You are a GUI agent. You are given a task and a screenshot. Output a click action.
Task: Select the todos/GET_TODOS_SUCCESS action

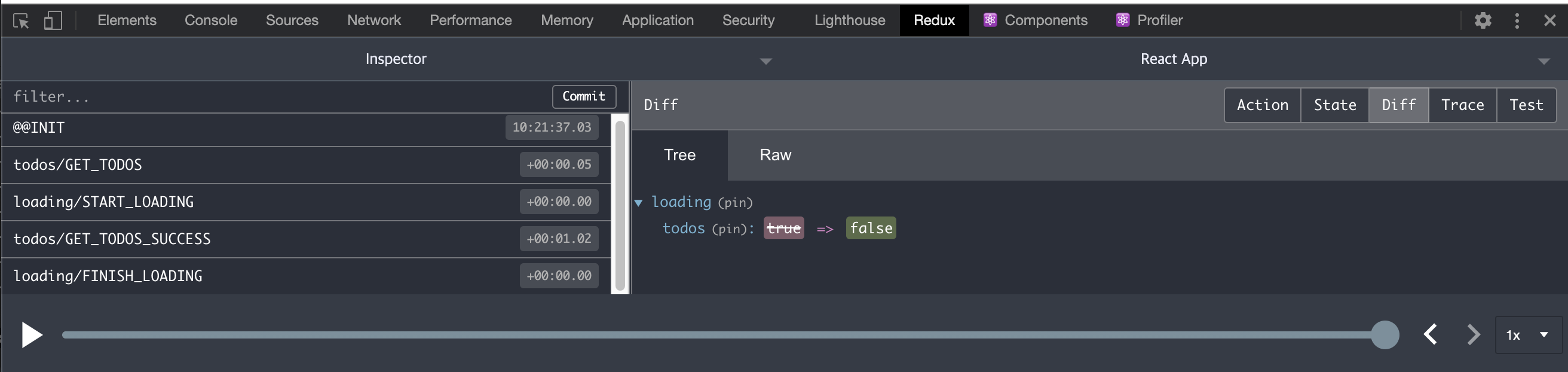(x=306, y=239)
